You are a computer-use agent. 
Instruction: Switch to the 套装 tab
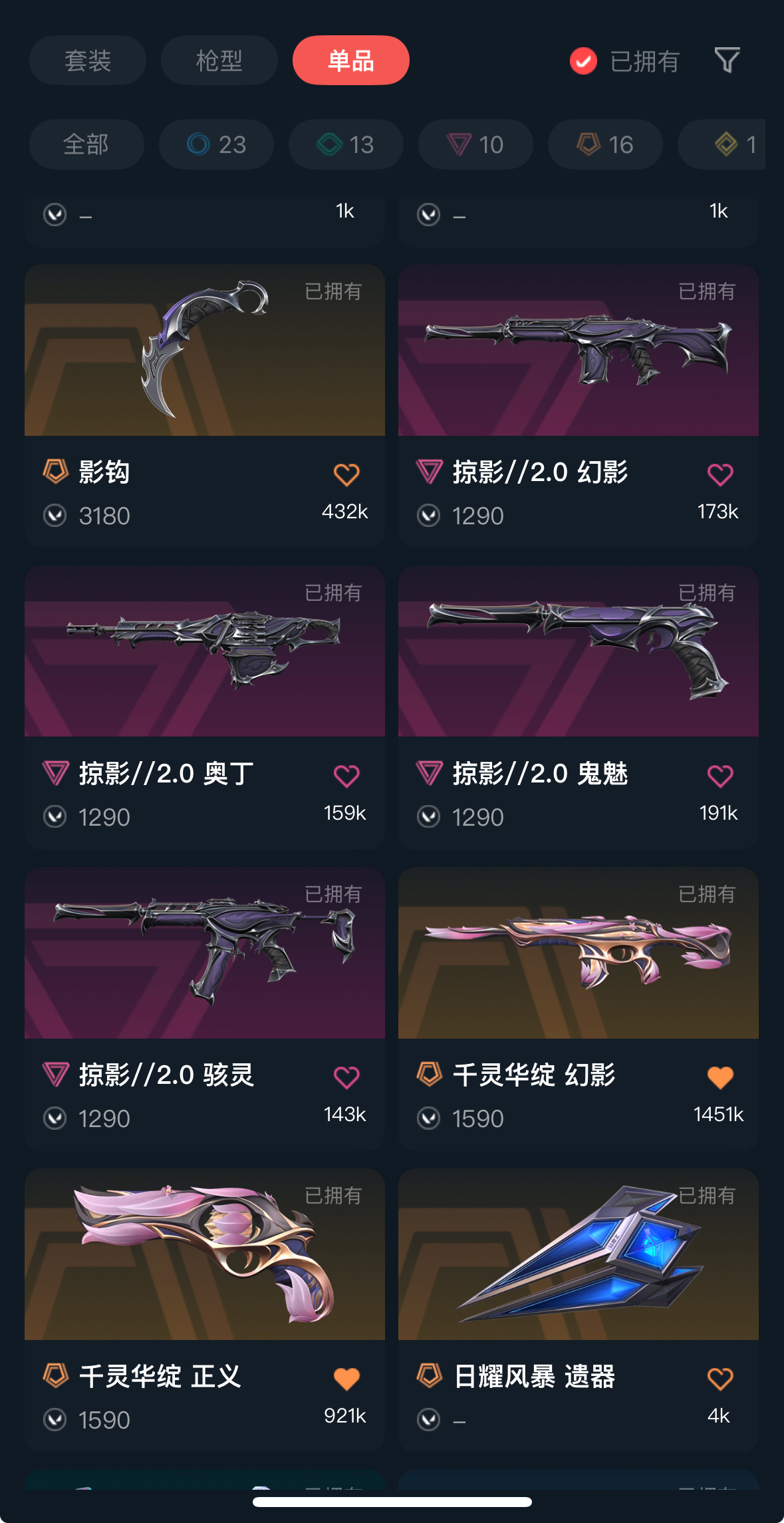pyautogui.click(x=88, y=61)
